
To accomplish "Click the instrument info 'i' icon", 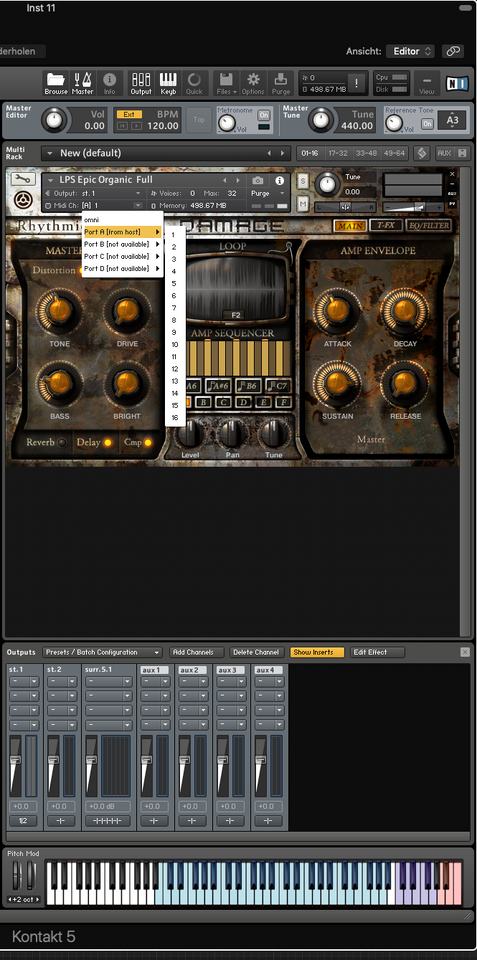I will pos(280,181).
